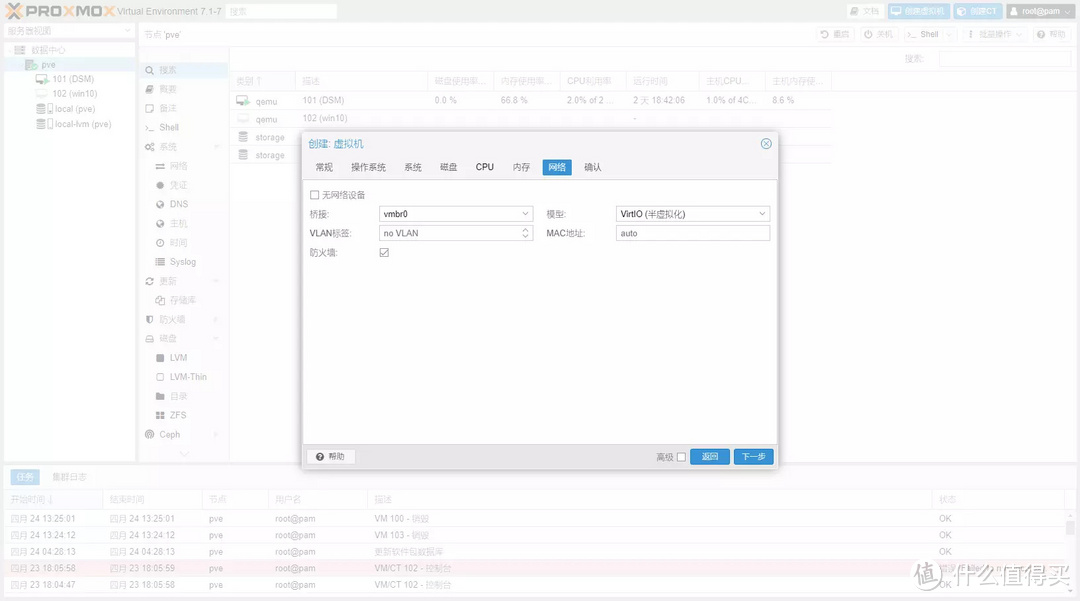
Task: Open LVM-Thin icon in node menu
Action: click(x=160, y=377)
